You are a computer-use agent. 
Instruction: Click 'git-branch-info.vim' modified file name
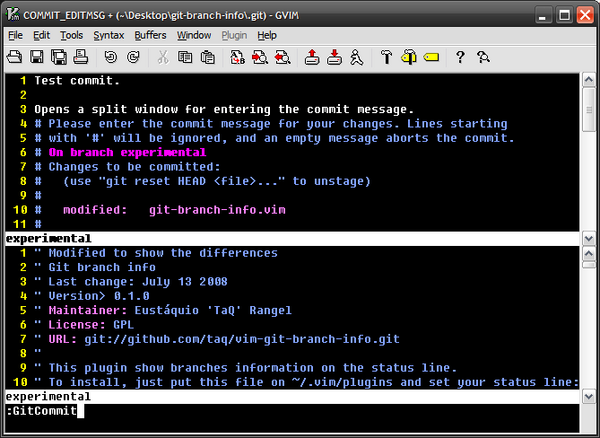tap(217, 210)
